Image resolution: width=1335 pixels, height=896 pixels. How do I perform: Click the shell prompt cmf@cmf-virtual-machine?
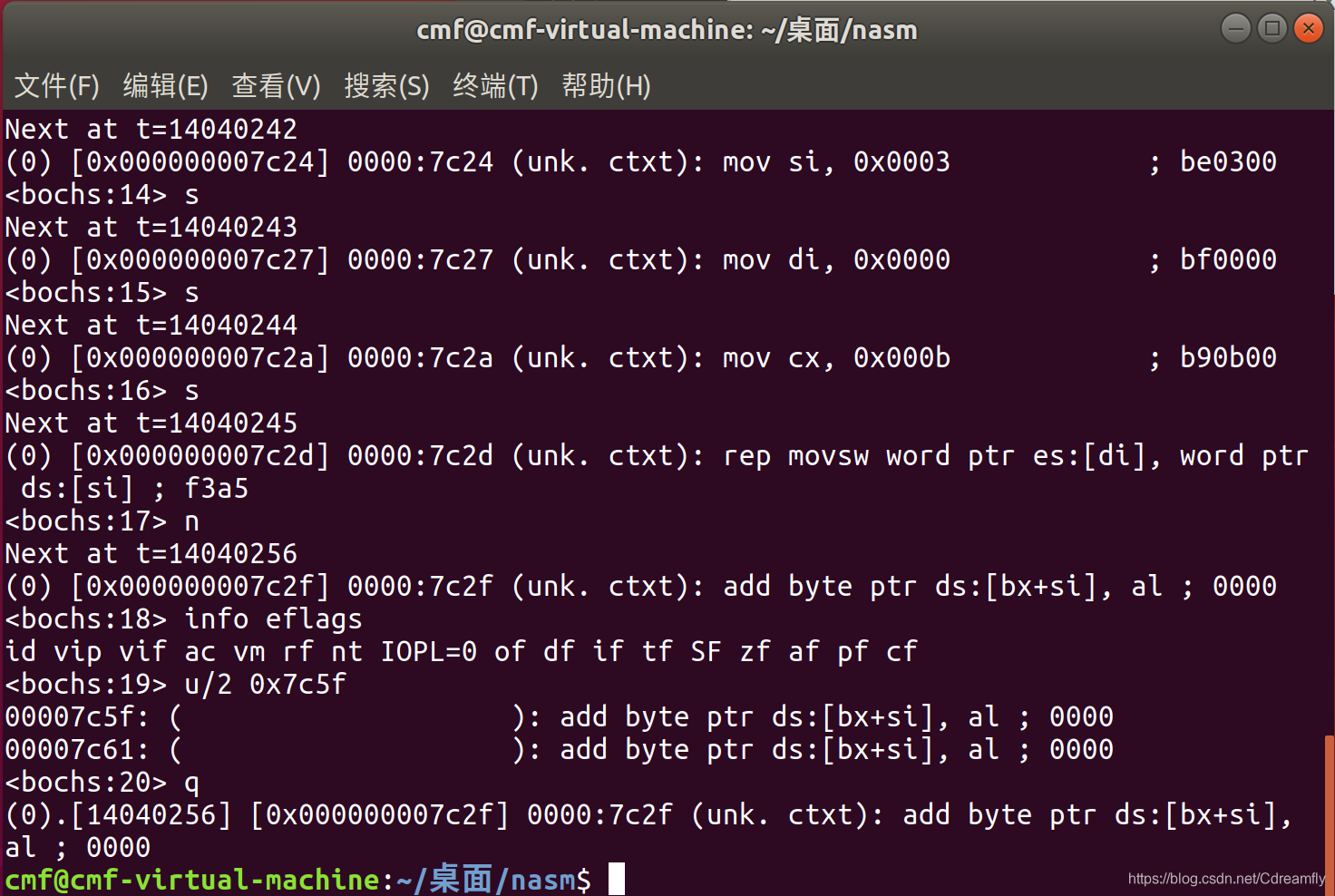pyautogui.click(x=192, y=880)
